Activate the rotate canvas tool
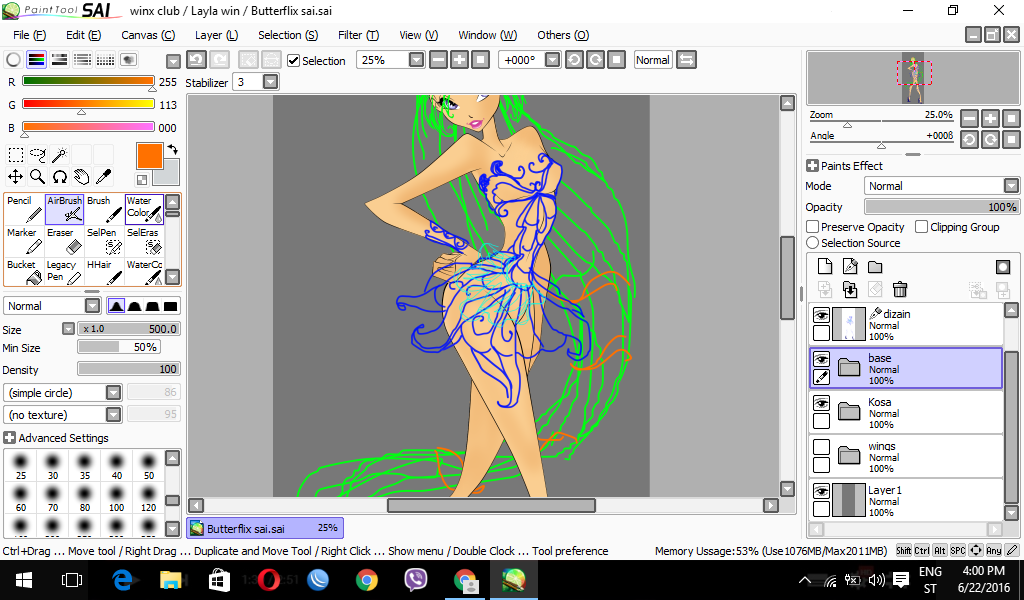This screenshot has height=600, width=1024. pos(59,176)
